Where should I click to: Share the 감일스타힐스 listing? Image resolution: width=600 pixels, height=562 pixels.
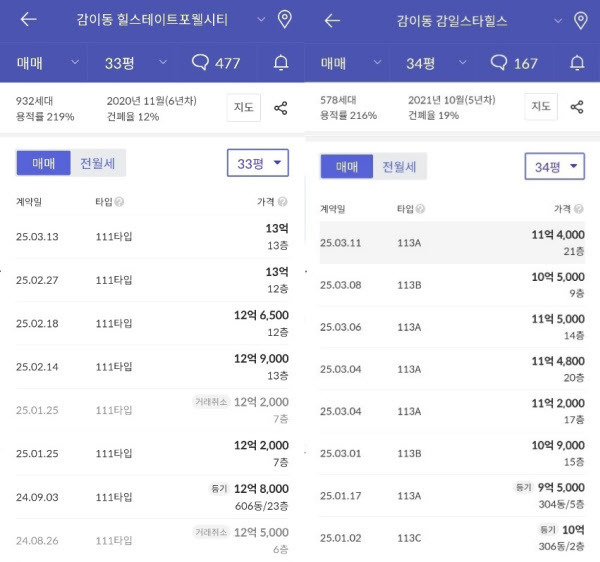coord(577,107)
